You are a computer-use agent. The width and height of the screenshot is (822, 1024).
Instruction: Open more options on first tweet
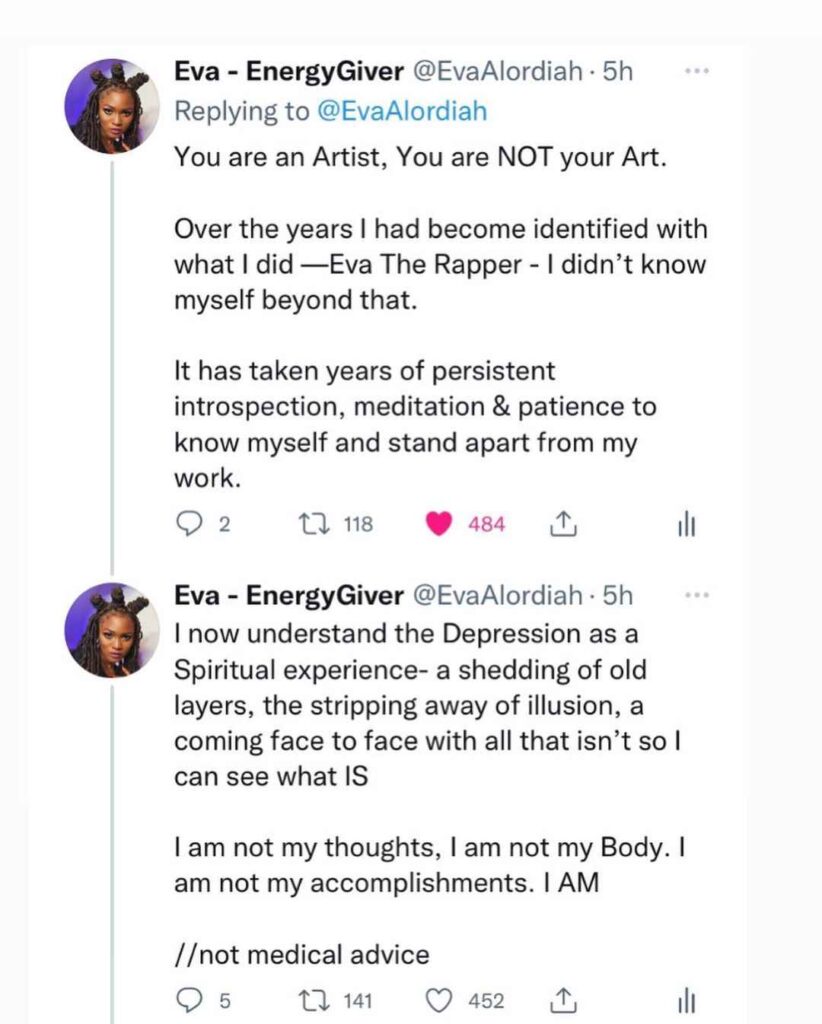[x=696, y=72]
